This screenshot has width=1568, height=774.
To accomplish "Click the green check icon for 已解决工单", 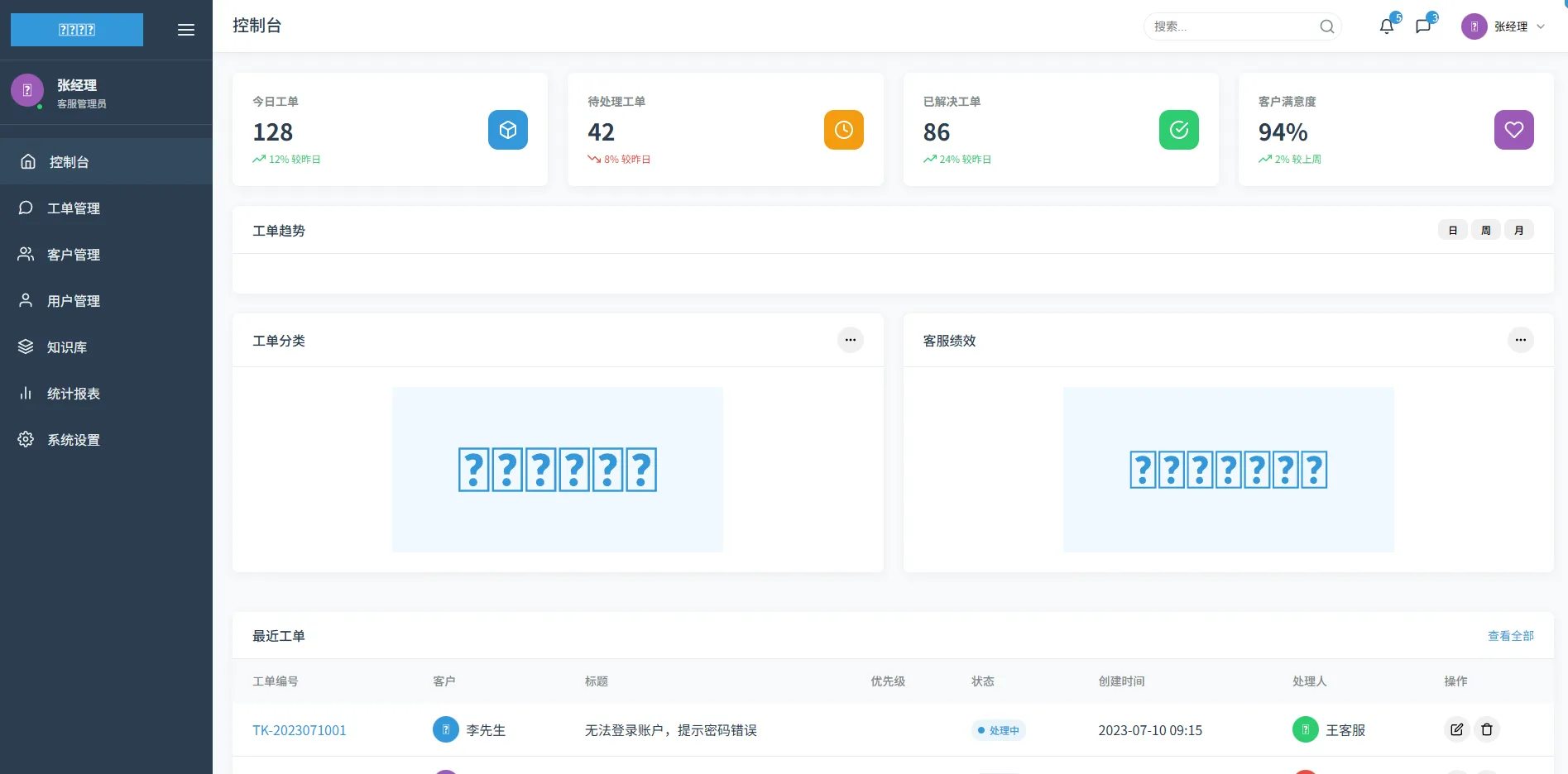I will click(x=1179, y=130).
